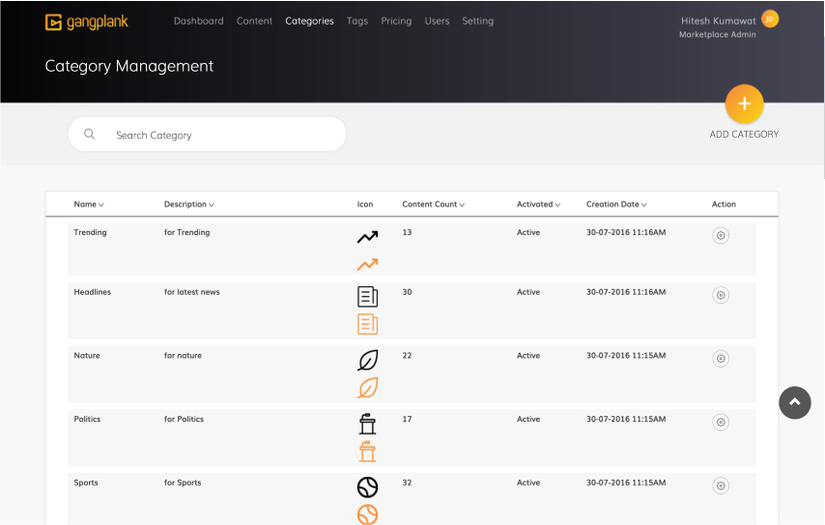Image resolution: width=825 pixels, height=525 pixels.
Task: Open the Users section
Action: point(437,21)
